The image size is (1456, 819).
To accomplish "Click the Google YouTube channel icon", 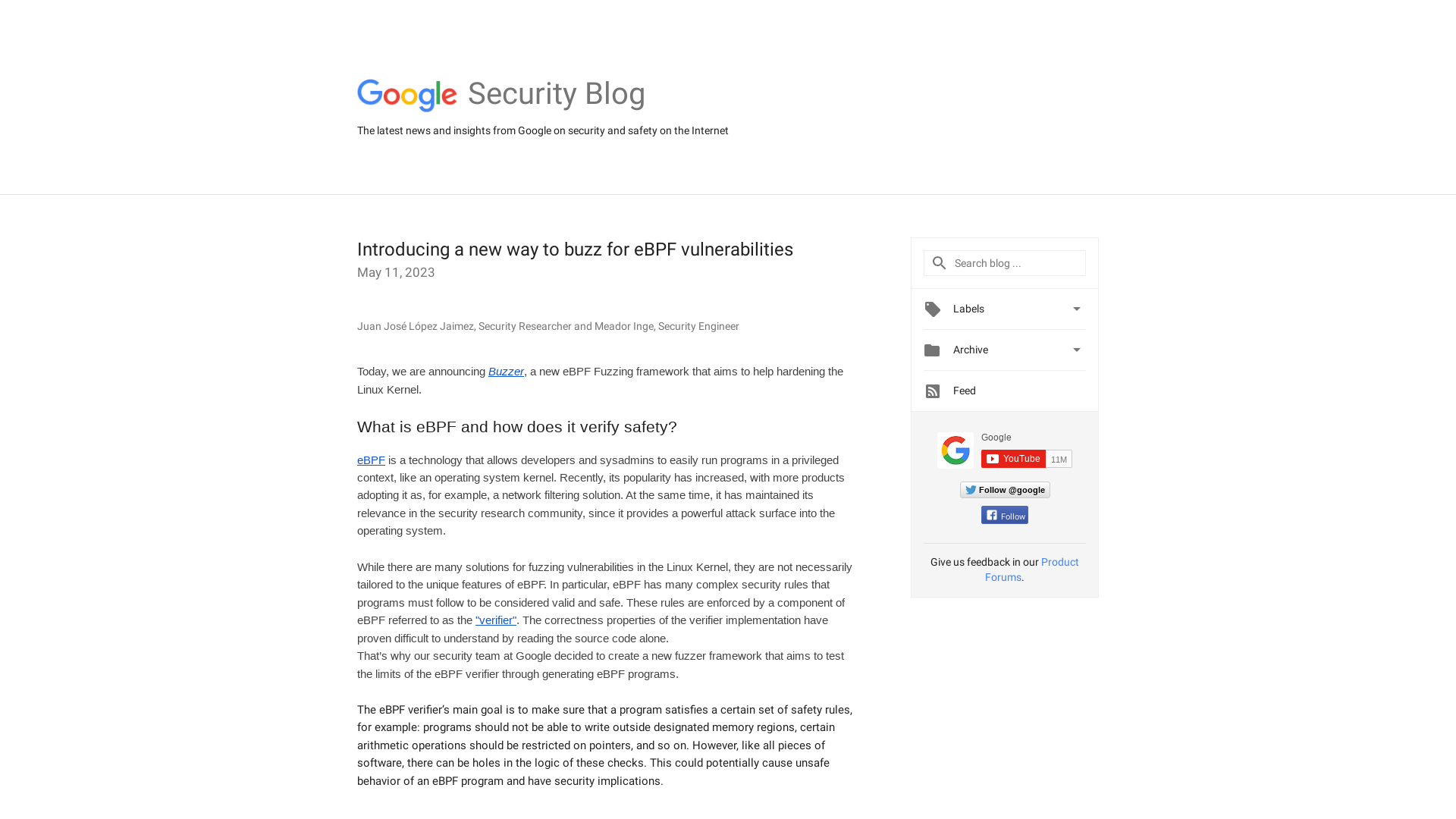I will pos(955,450).
